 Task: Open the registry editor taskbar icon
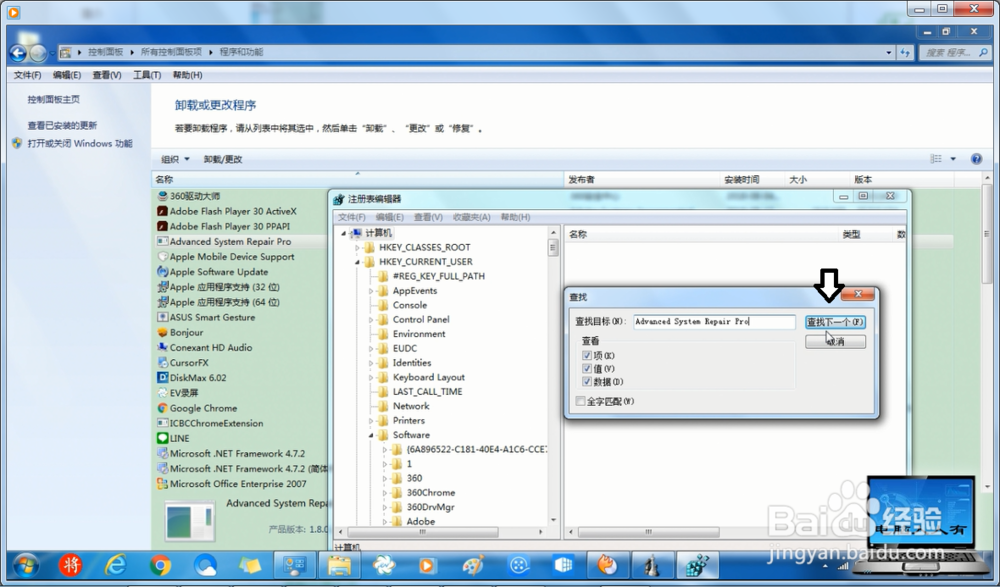click(x=697, y=565)
